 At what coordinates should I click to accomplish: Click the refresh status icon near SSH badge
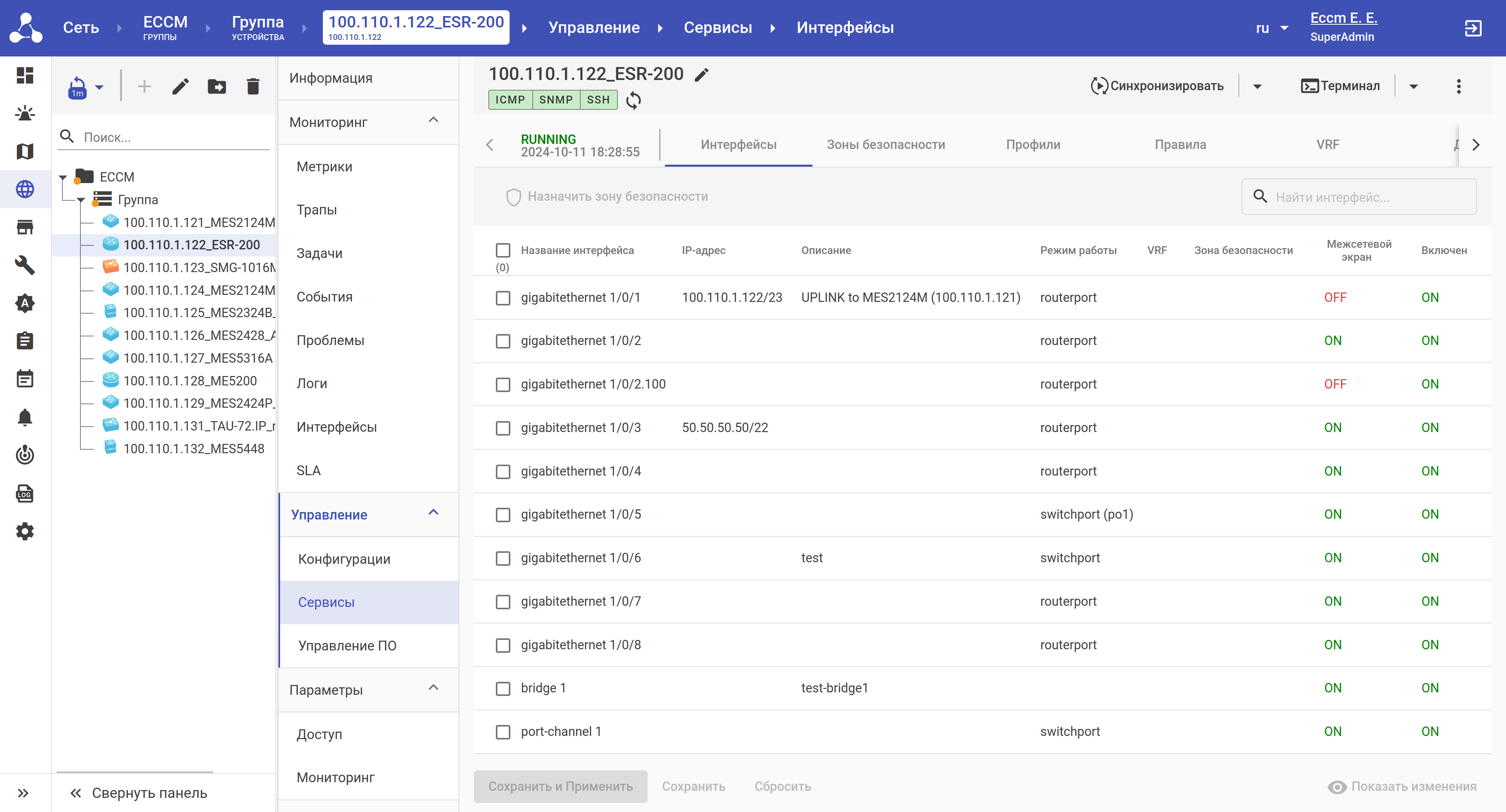point(633,100)
